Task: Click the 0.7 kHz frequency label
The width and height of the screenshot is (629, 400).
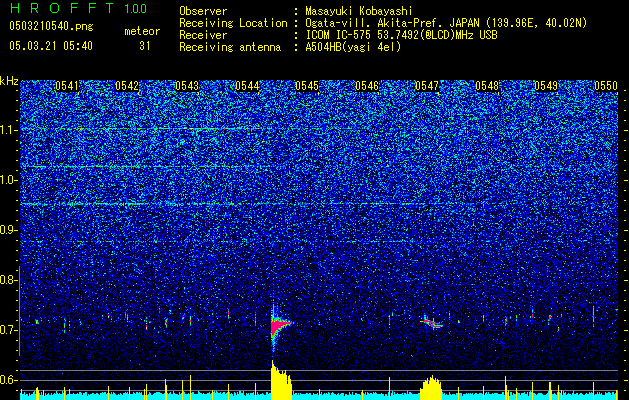Action: (x=7, y=330)
